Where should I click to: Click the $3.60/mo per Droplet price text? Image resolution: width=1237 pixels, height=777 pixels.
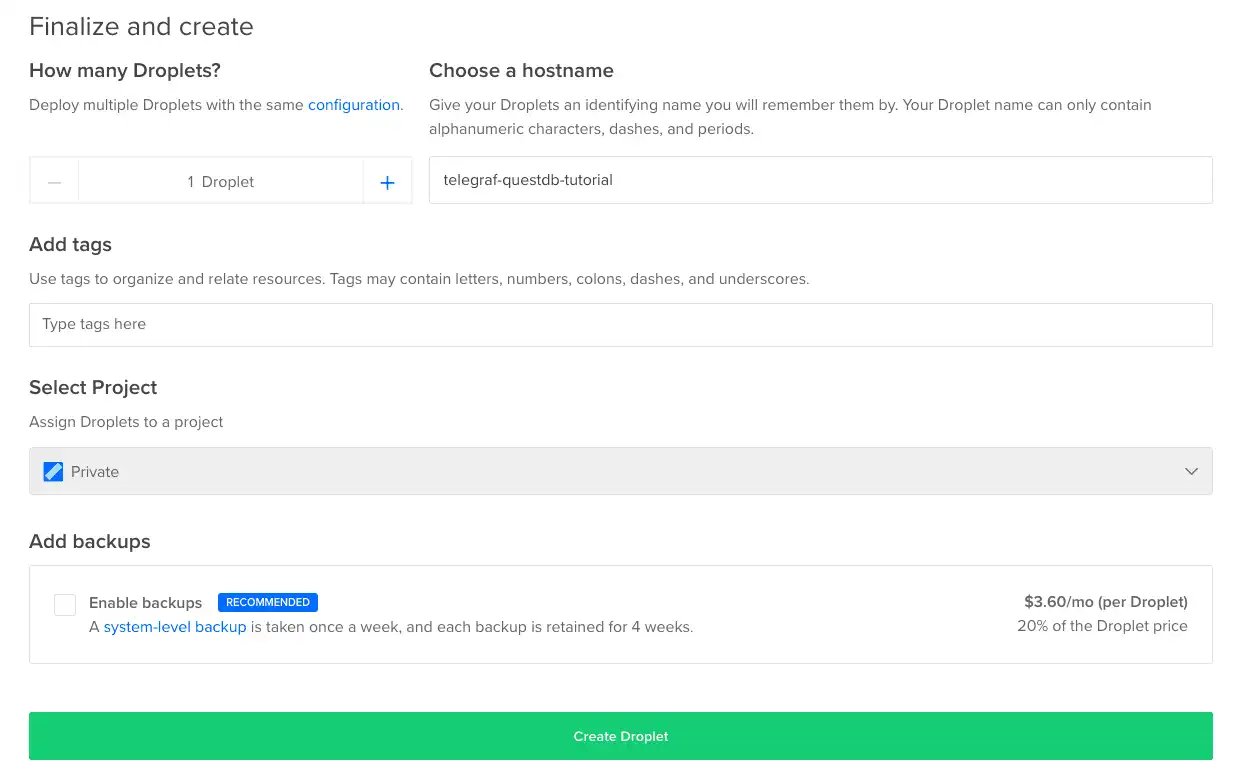point(1105,601)
